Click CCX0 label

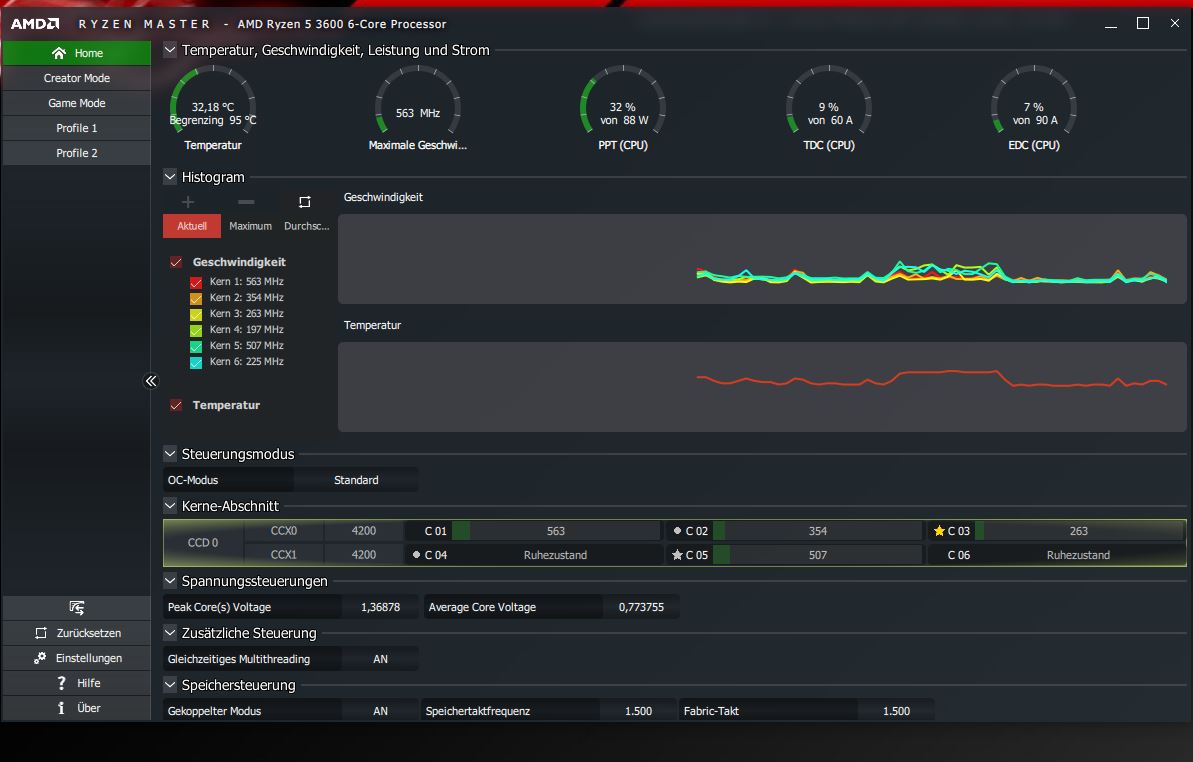[x=284, y=531]
